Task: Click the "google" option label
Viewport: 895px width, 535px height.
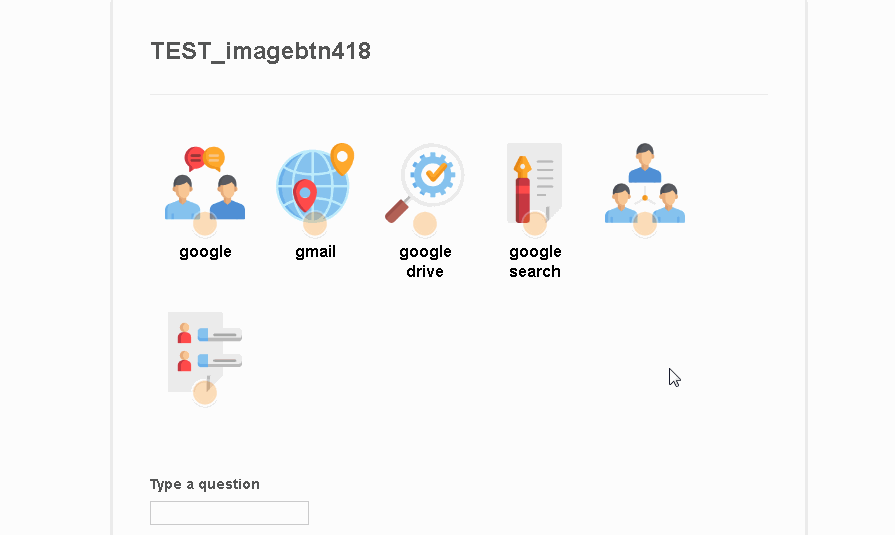Action: pyautogui.click(x=205, y=252)
